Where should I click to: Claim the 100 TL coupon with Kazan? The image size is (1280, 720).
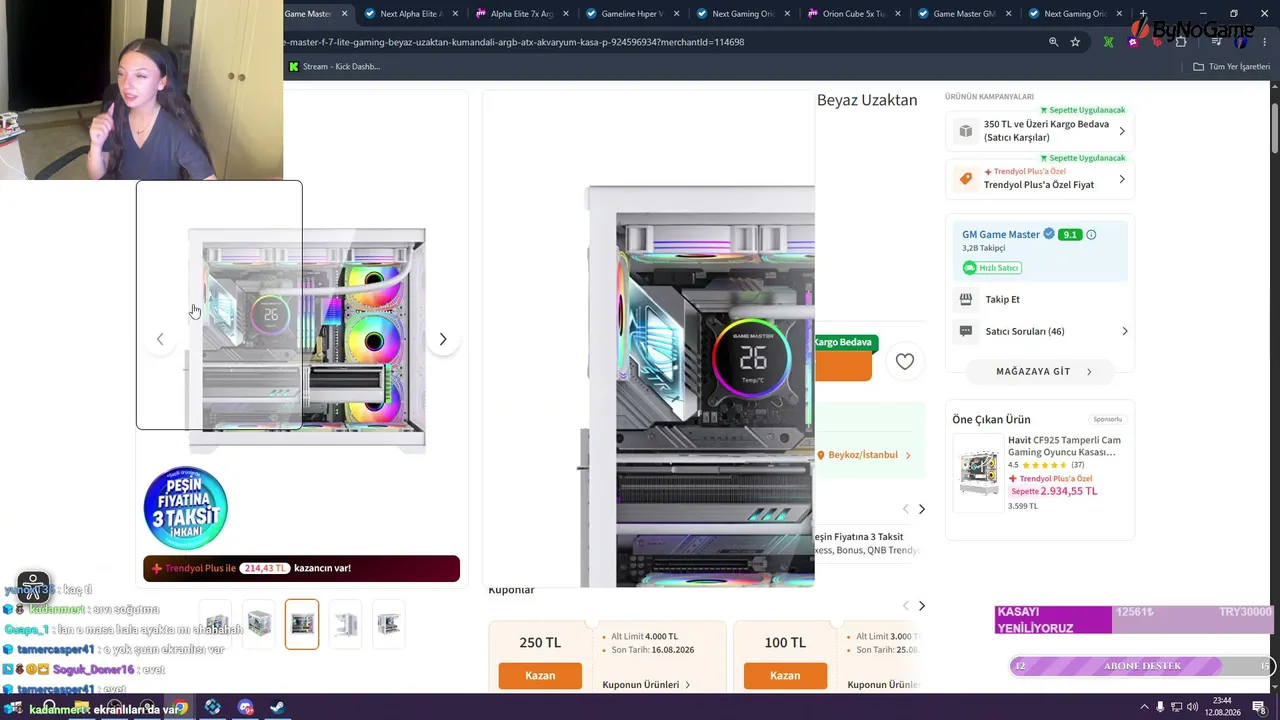tap(785, 676)
